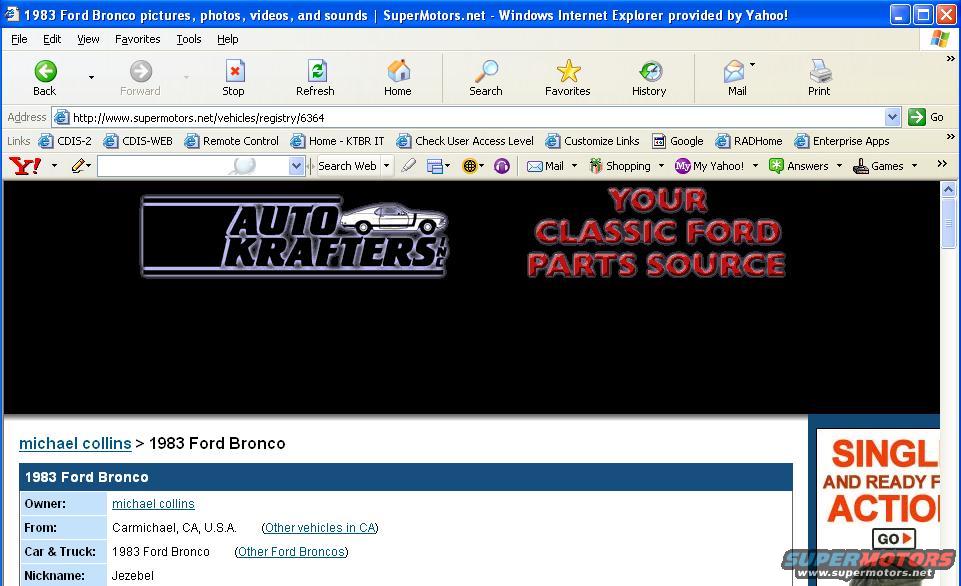Open the Back button history dropdown
Viewport: 961px width, 586px height.
[91, 78]
